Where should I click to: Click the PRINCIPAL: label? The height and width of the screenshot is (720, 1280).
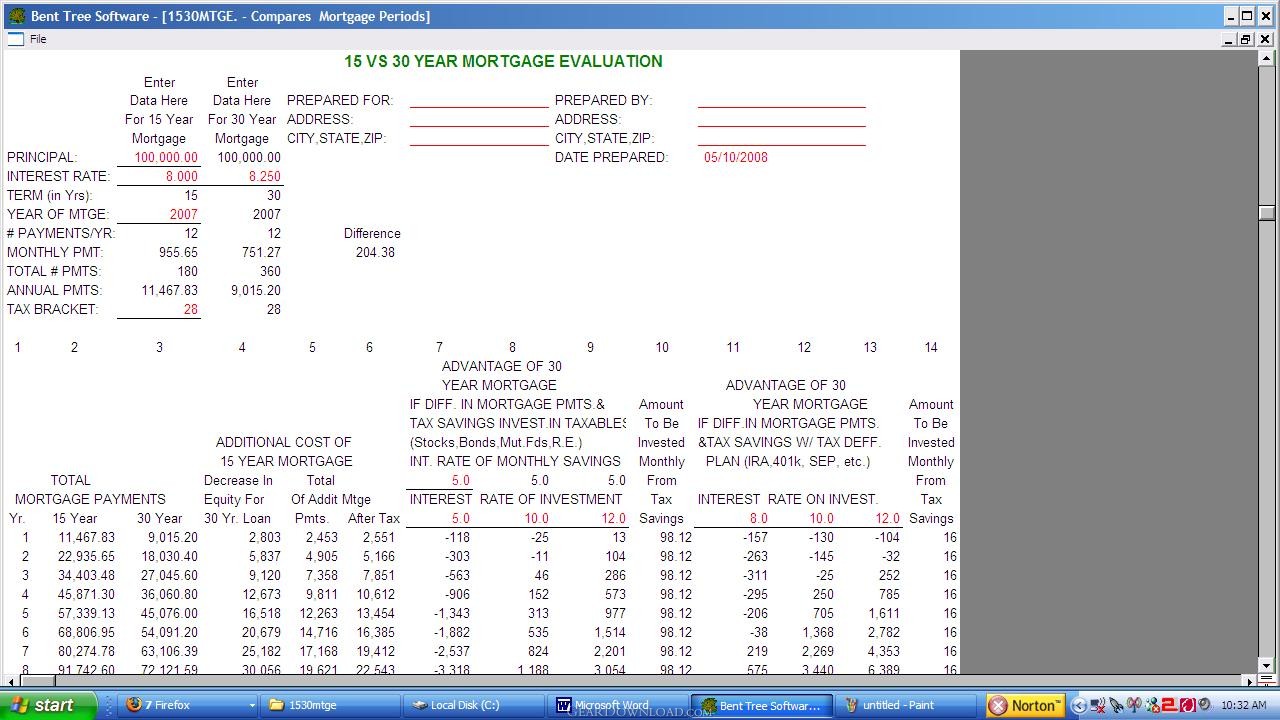pos(42,157)
